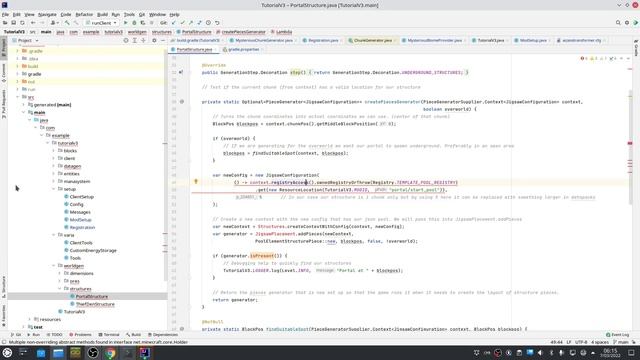
Task: Navigate back with the left arrow
Action: point(33,23)
